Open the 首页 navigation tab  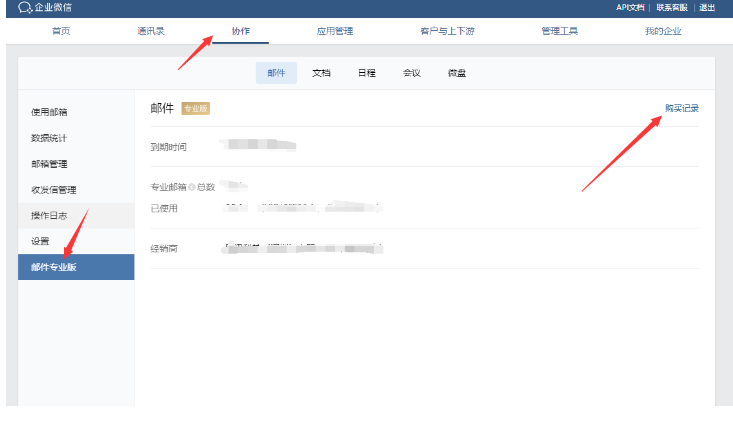[61, 31]
